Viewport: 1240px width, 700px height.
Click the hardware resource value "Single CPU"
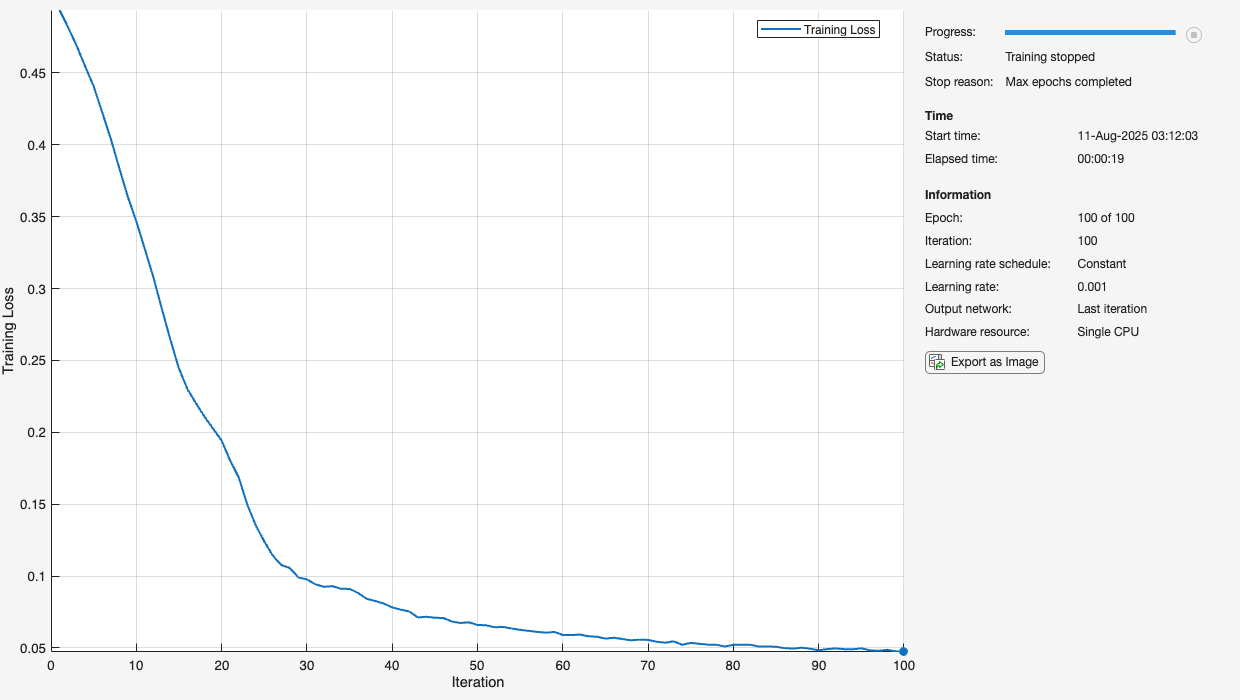point(1108,332)
